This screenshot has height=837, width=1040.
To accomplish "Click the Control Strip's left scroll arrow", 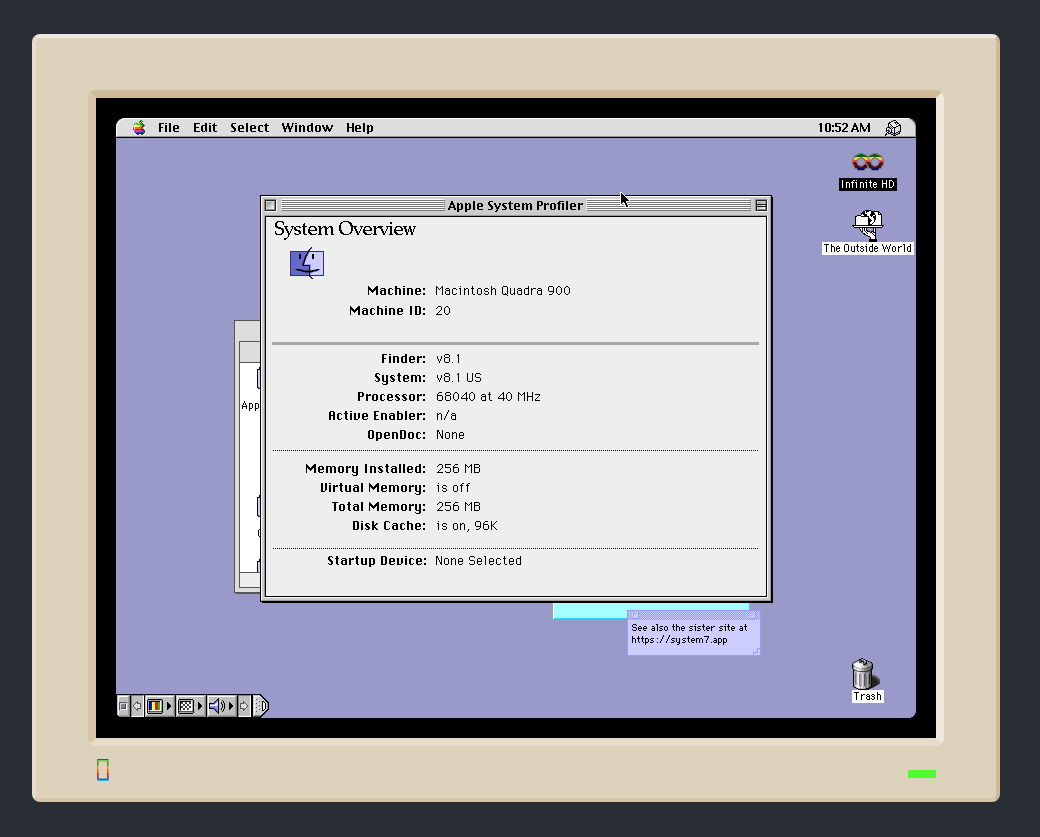I will pos(137,706).
